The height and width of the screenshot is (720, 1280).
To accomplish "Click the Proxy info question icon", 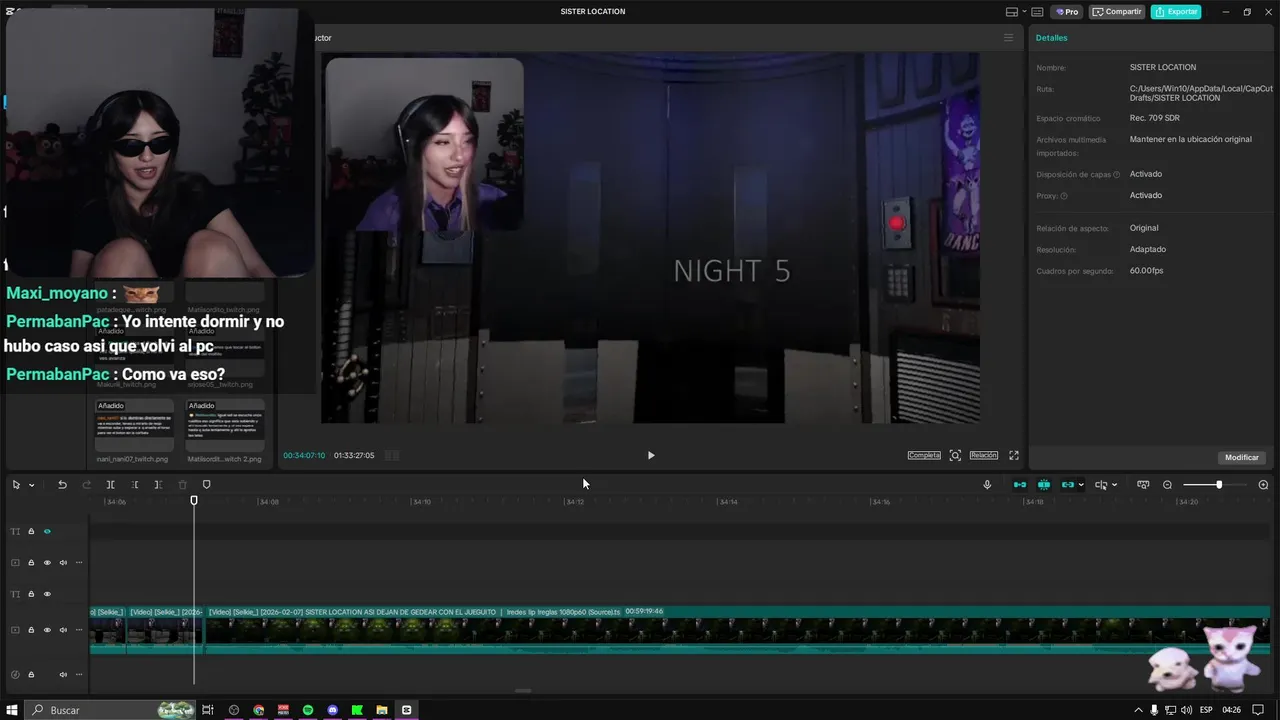I will point(1064,196).
